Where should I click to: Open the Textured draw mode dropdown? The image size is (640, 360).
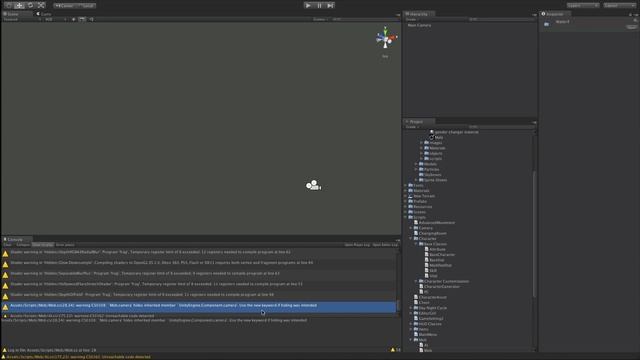pyautogui.click(x=22, y=19)
